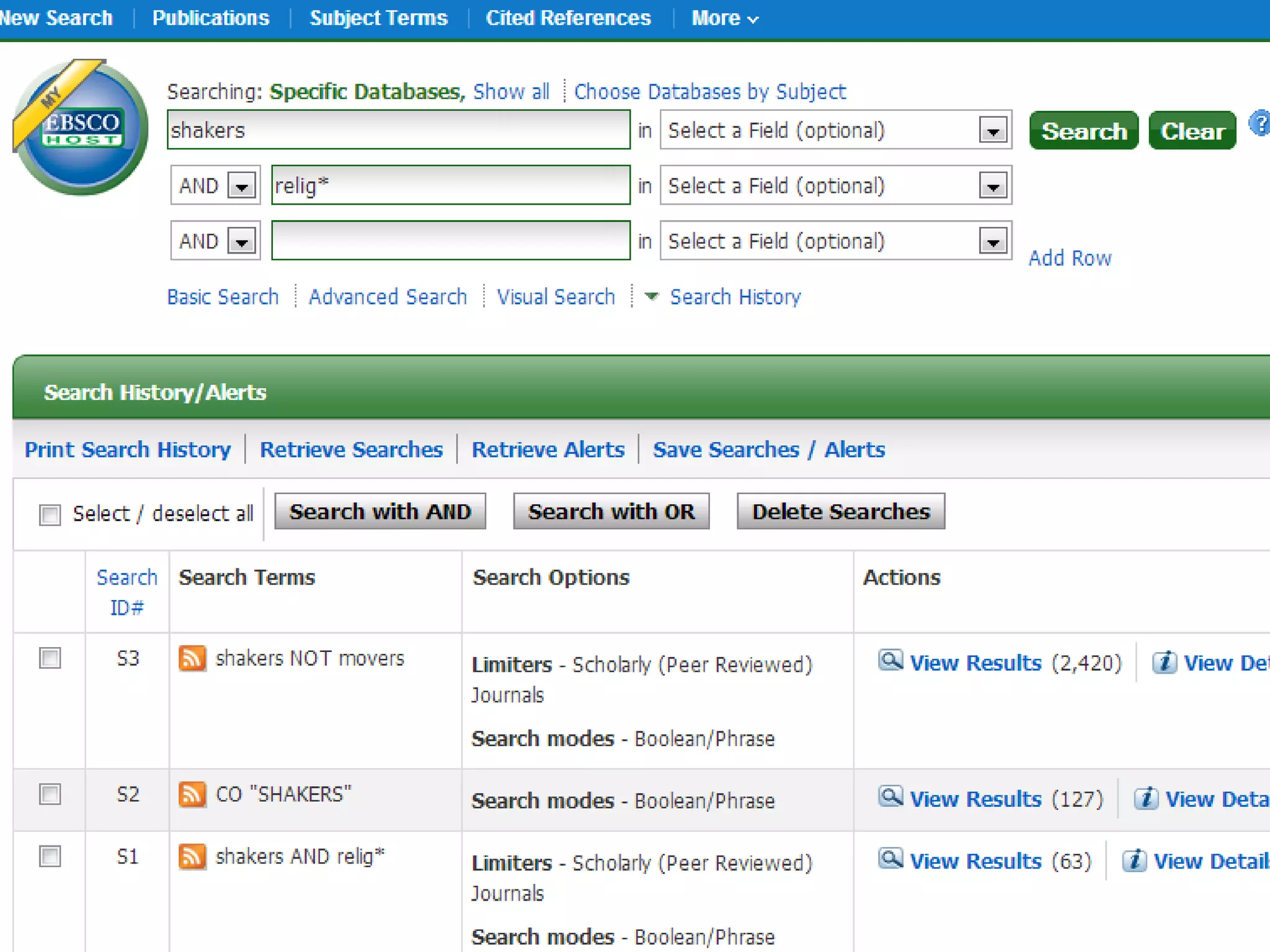Open the AND operator dropdown beside relig*
The width and height of the screenshot is (1270, 952).
tap(242, 185)
